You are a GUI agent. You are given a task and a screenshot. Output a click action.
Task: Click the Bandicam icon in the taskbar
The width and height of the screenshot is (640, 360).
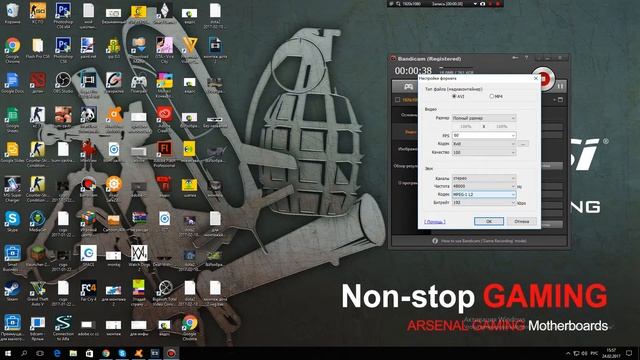(x=171, y=353)
